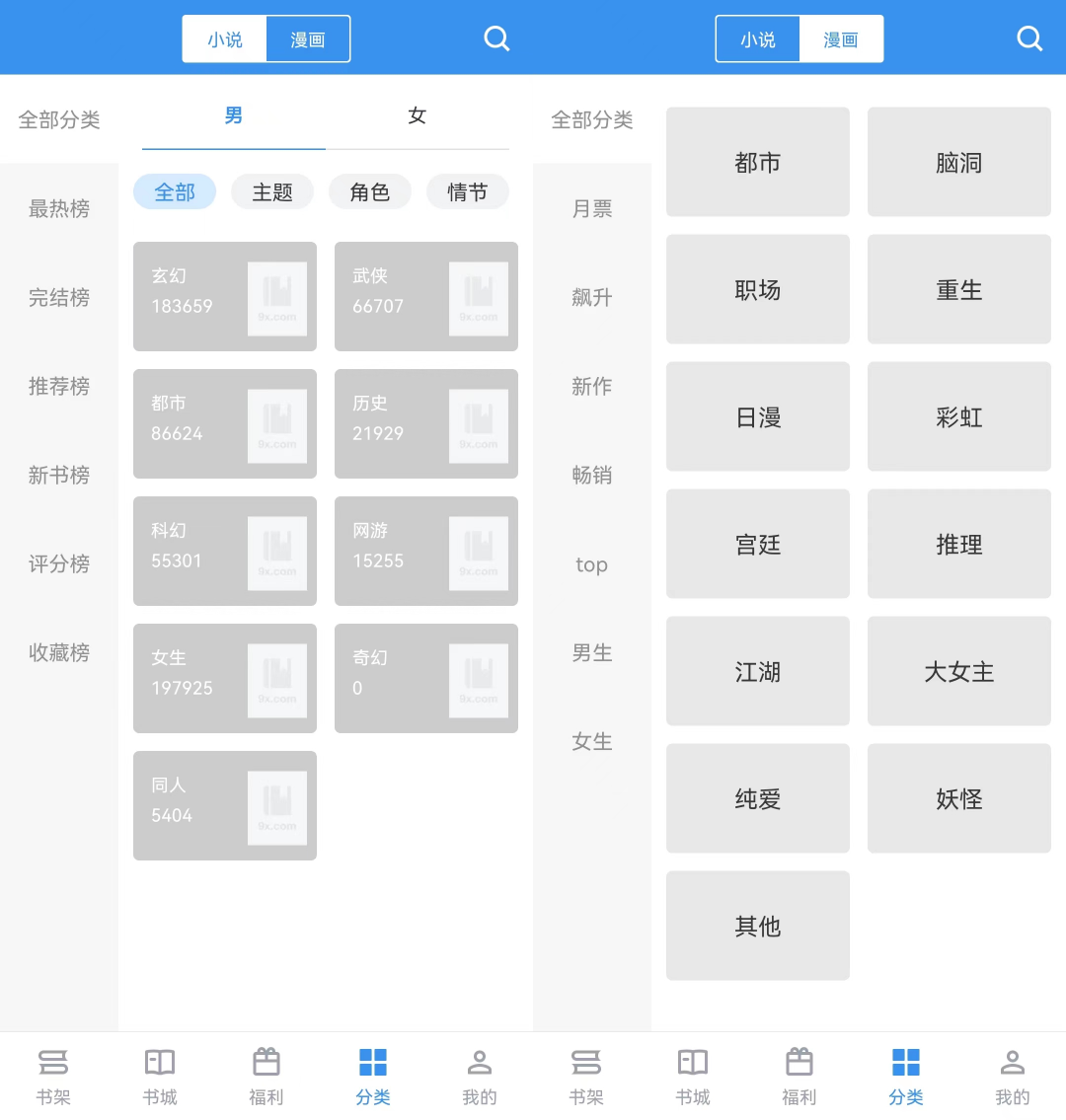Tap the search icon on the comic page
Viewport: 1066px width, 1120px height.
point(1029,38)
